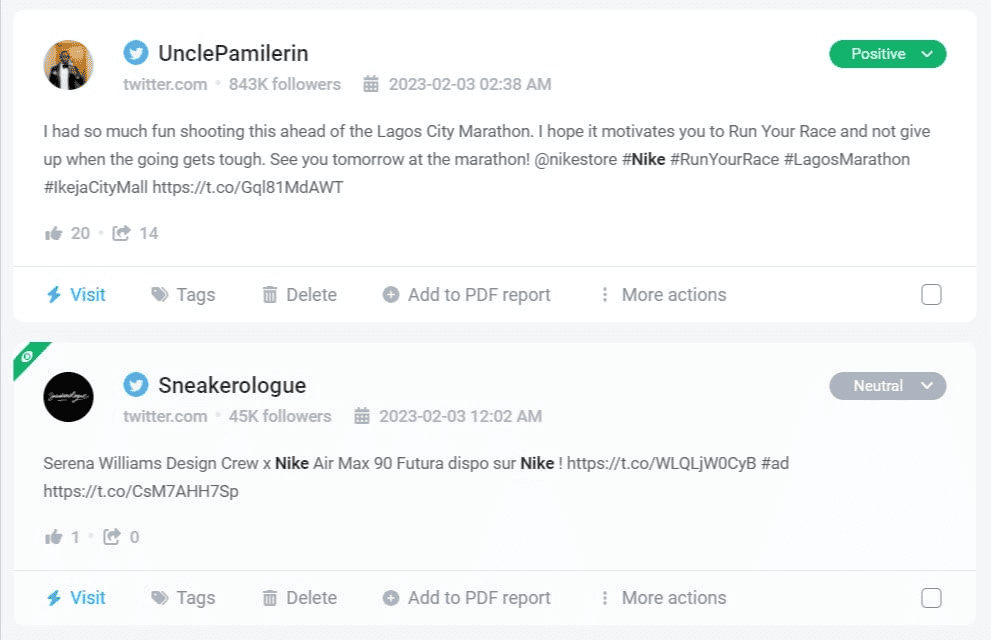
Task: Click thumbs-up icon showing 1 like
Action: [54, 537]
